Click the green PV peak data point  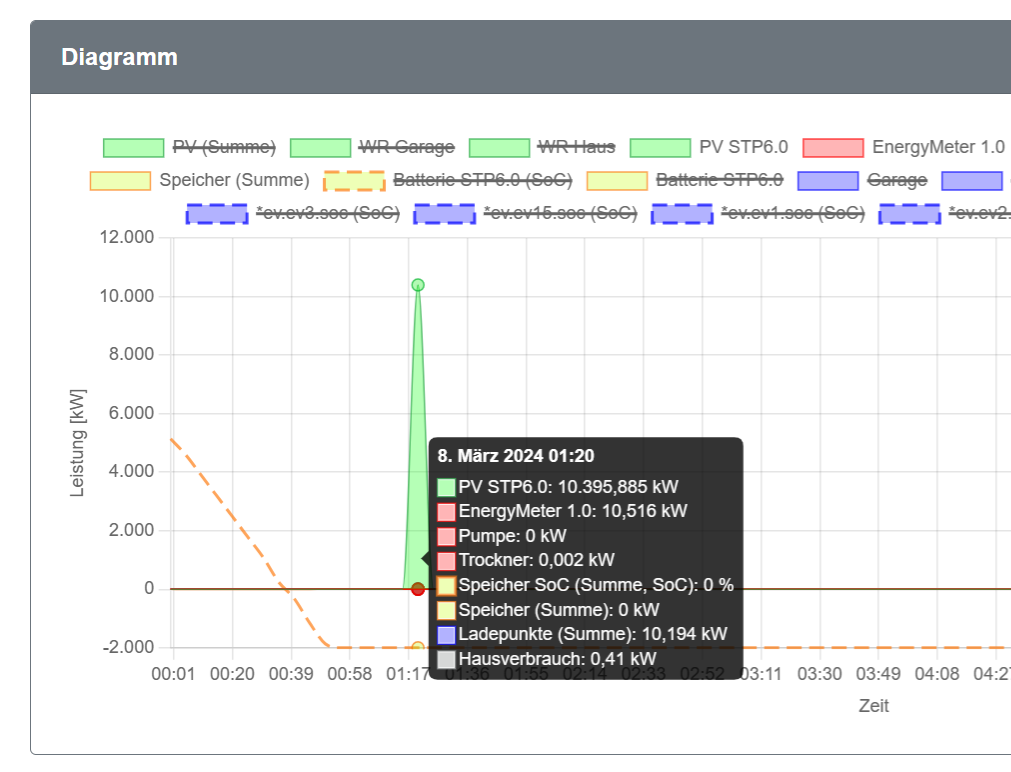click(418, 285)
